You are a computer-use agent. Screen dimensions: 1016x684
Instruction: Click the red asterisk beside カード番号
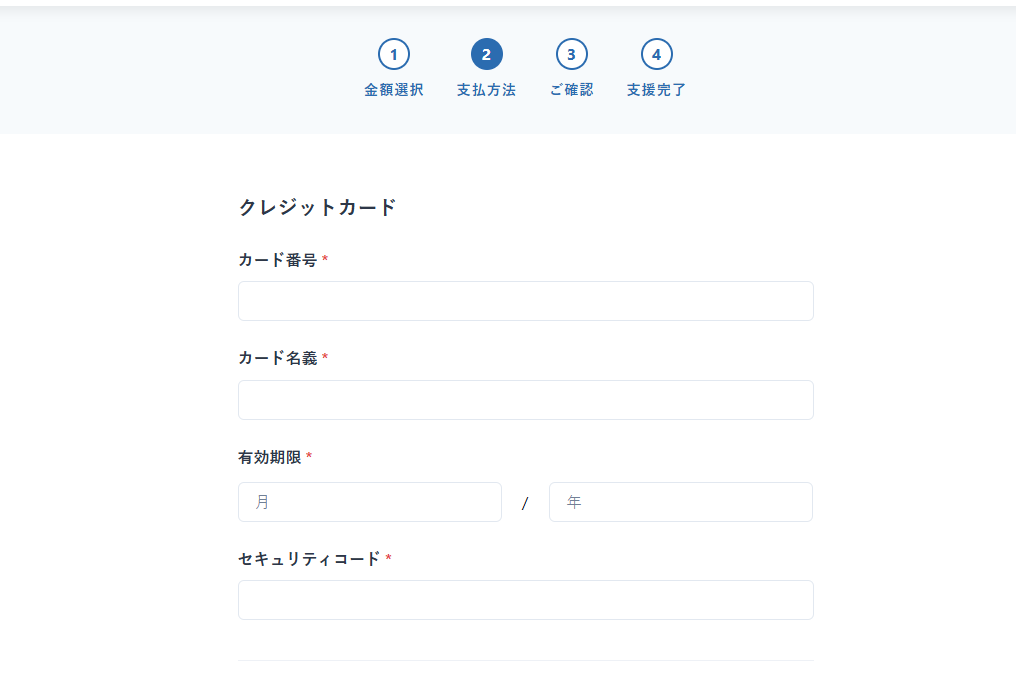(325, 260)
